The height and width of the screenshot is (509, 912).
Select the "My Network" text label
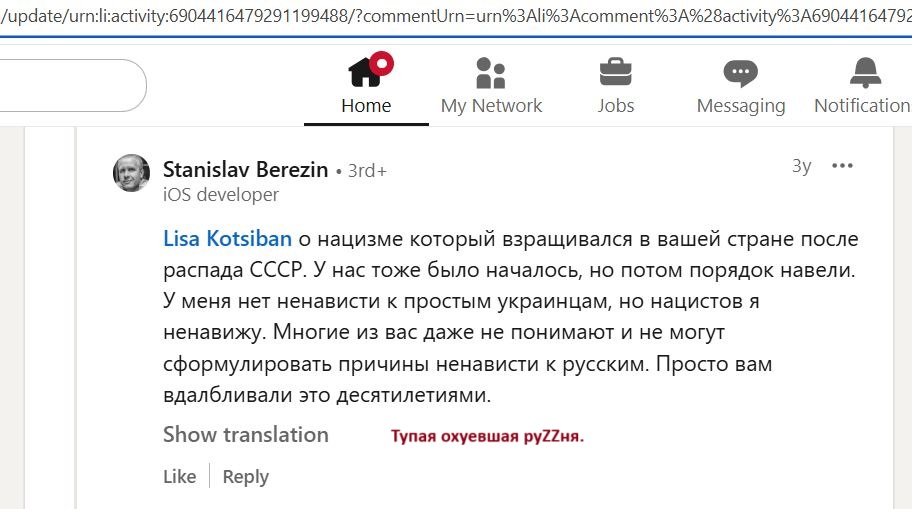(x=491, y=105)
